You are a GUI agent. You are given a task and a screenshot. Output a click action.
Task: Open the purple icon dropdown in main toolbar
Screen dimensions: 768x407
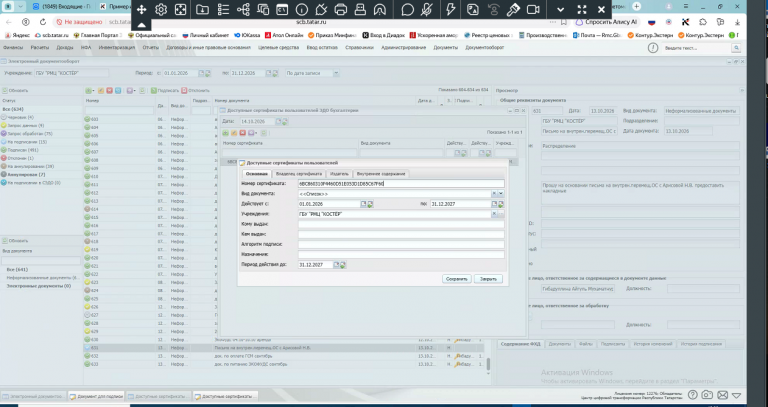(131, 91)
